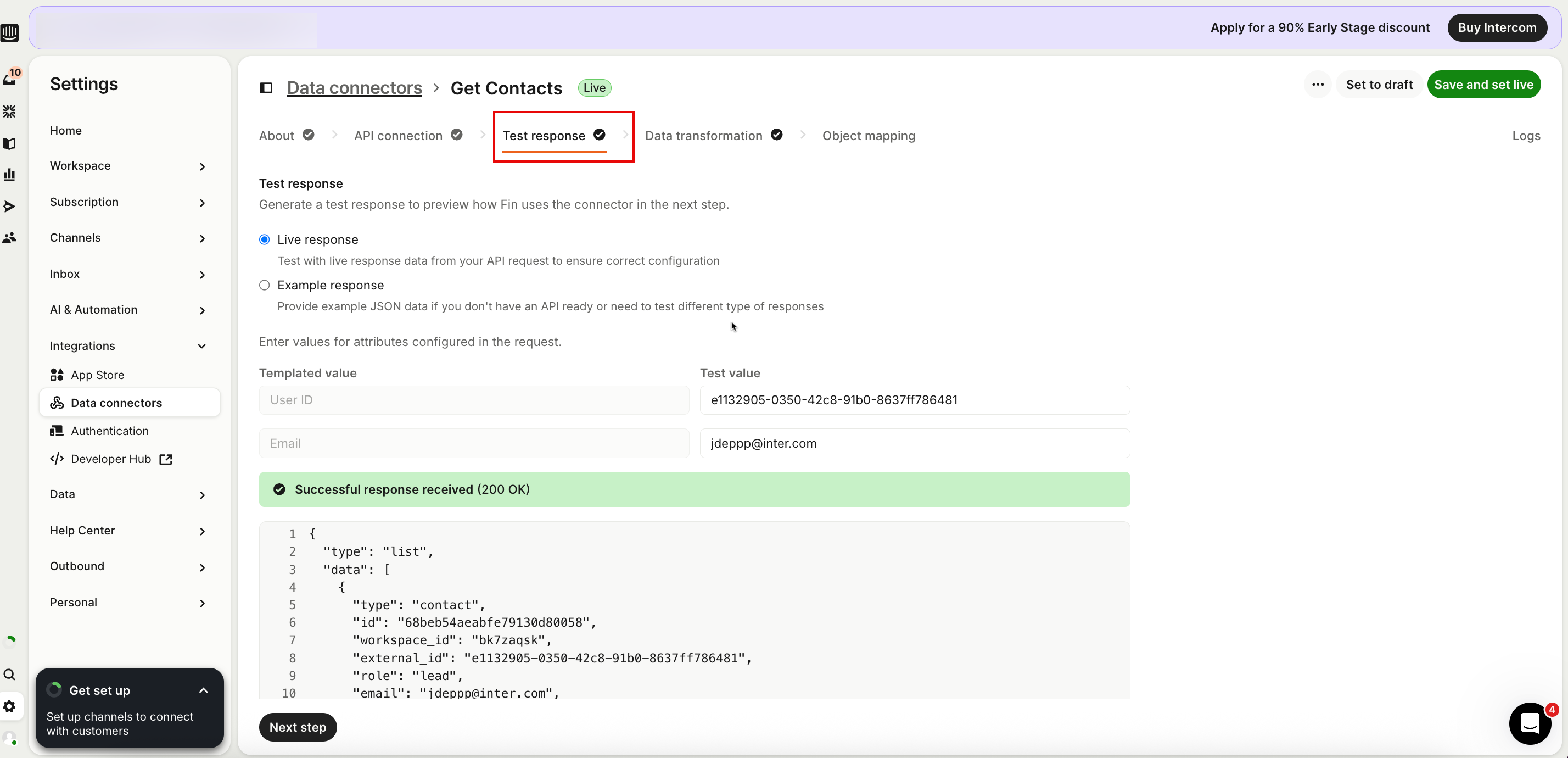Select the Example response radio button
1568x758 pixels.
pos(264,285)
